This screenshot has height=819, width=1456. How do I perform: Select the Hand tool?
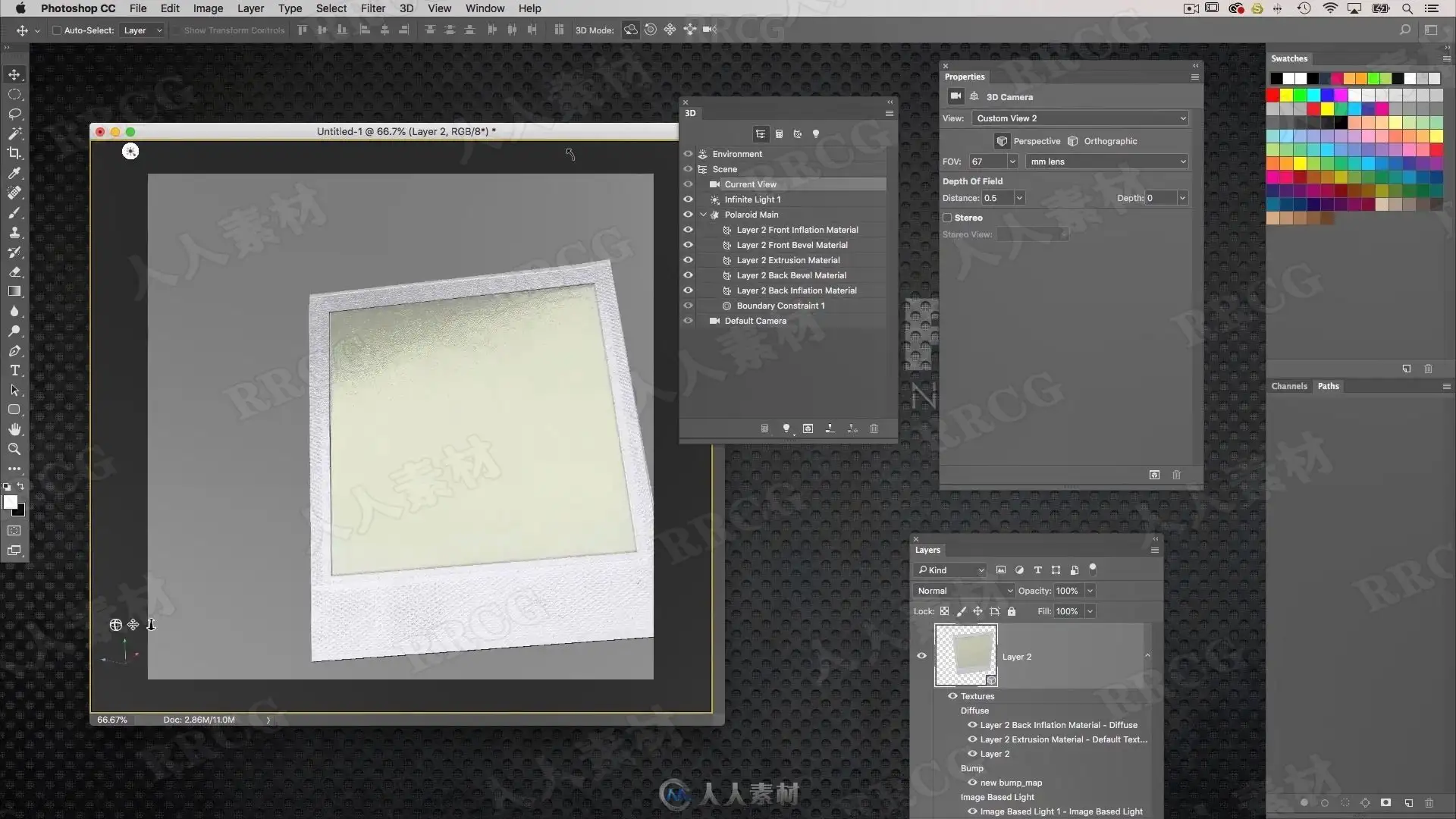pos(14,429)
